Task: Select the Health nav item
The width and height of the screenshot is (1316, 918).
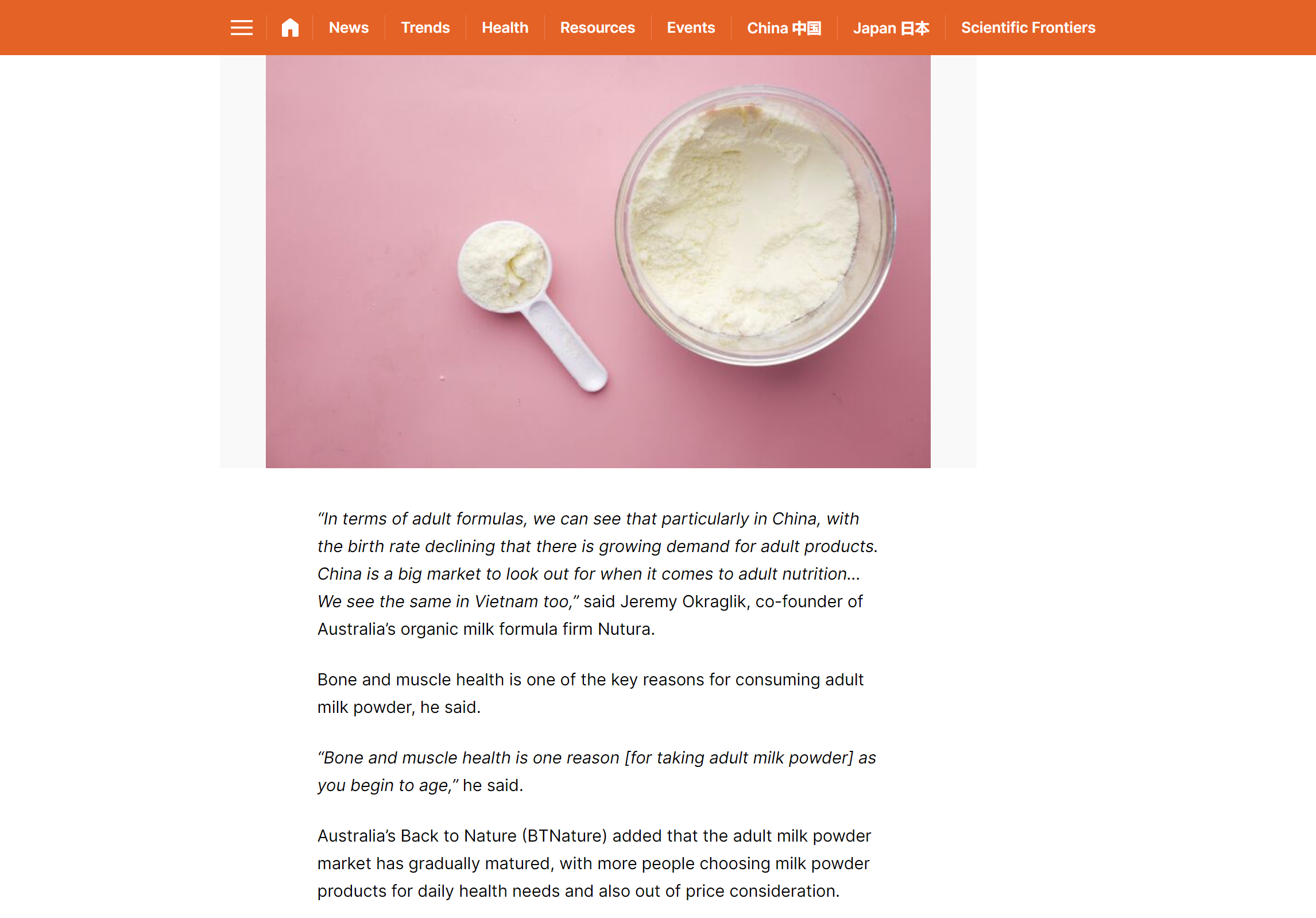Action: point(505,28)
